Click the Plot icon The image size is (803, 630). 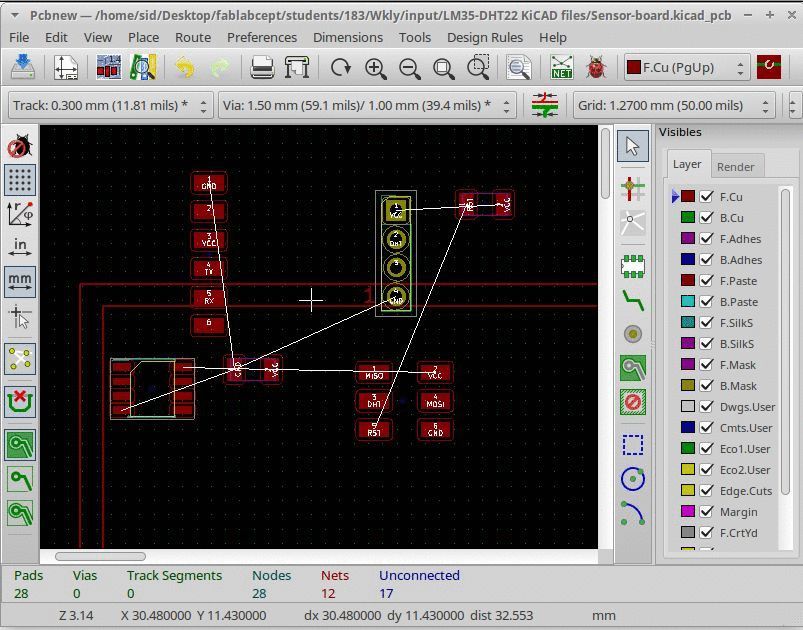coord(297,68)
